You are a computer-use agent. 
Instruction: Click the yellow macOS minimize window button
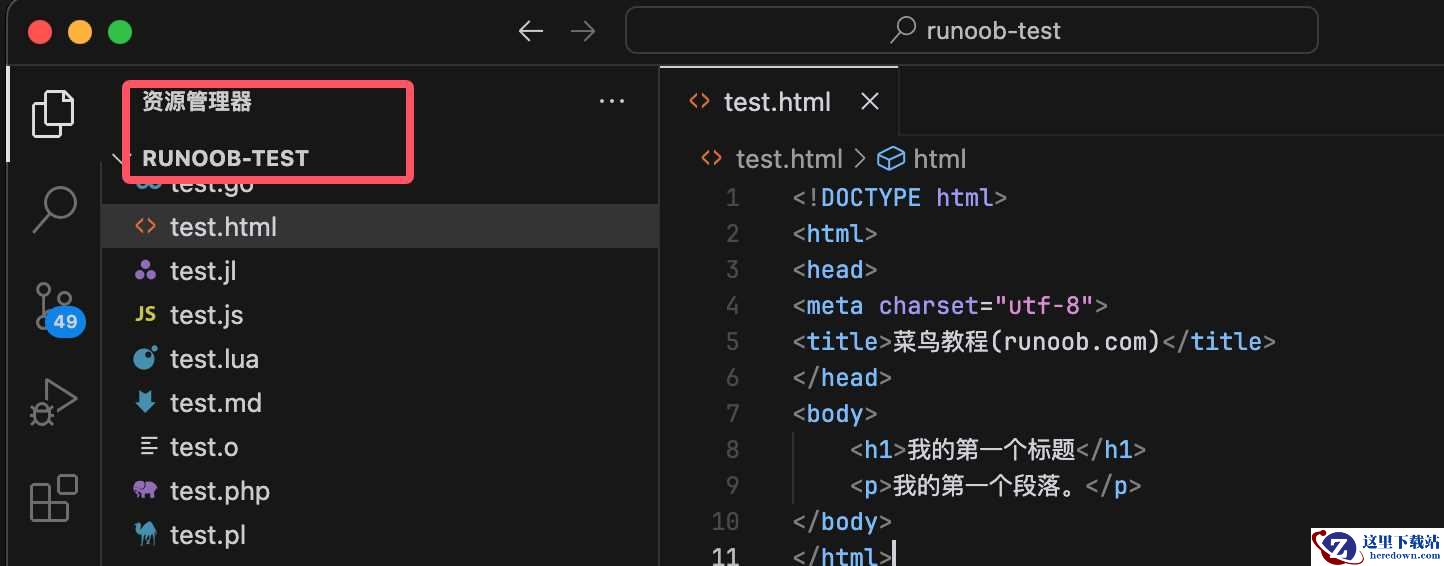80,32
